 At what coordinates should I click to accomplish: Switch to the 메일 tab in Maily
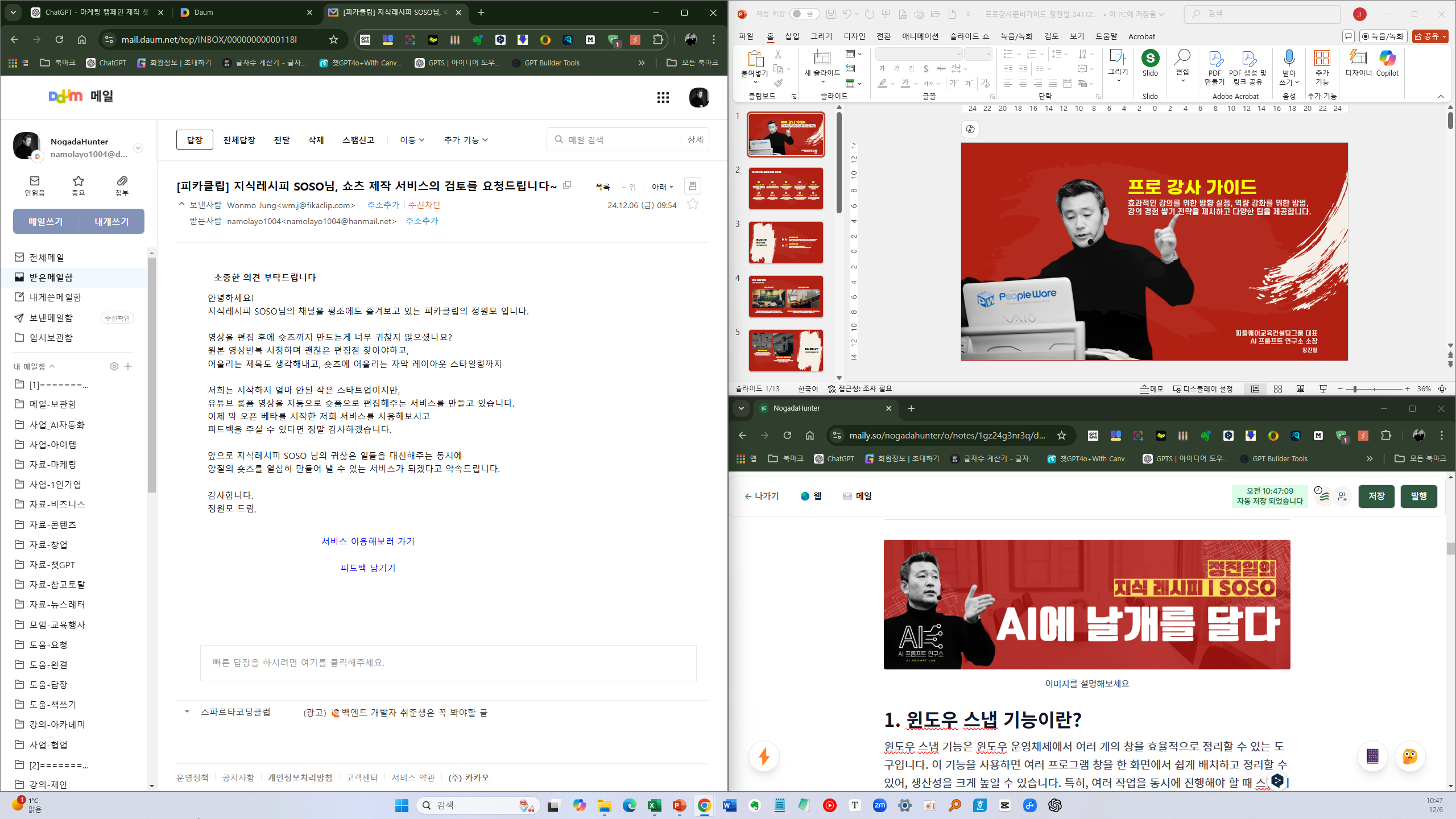coord(857,496)
